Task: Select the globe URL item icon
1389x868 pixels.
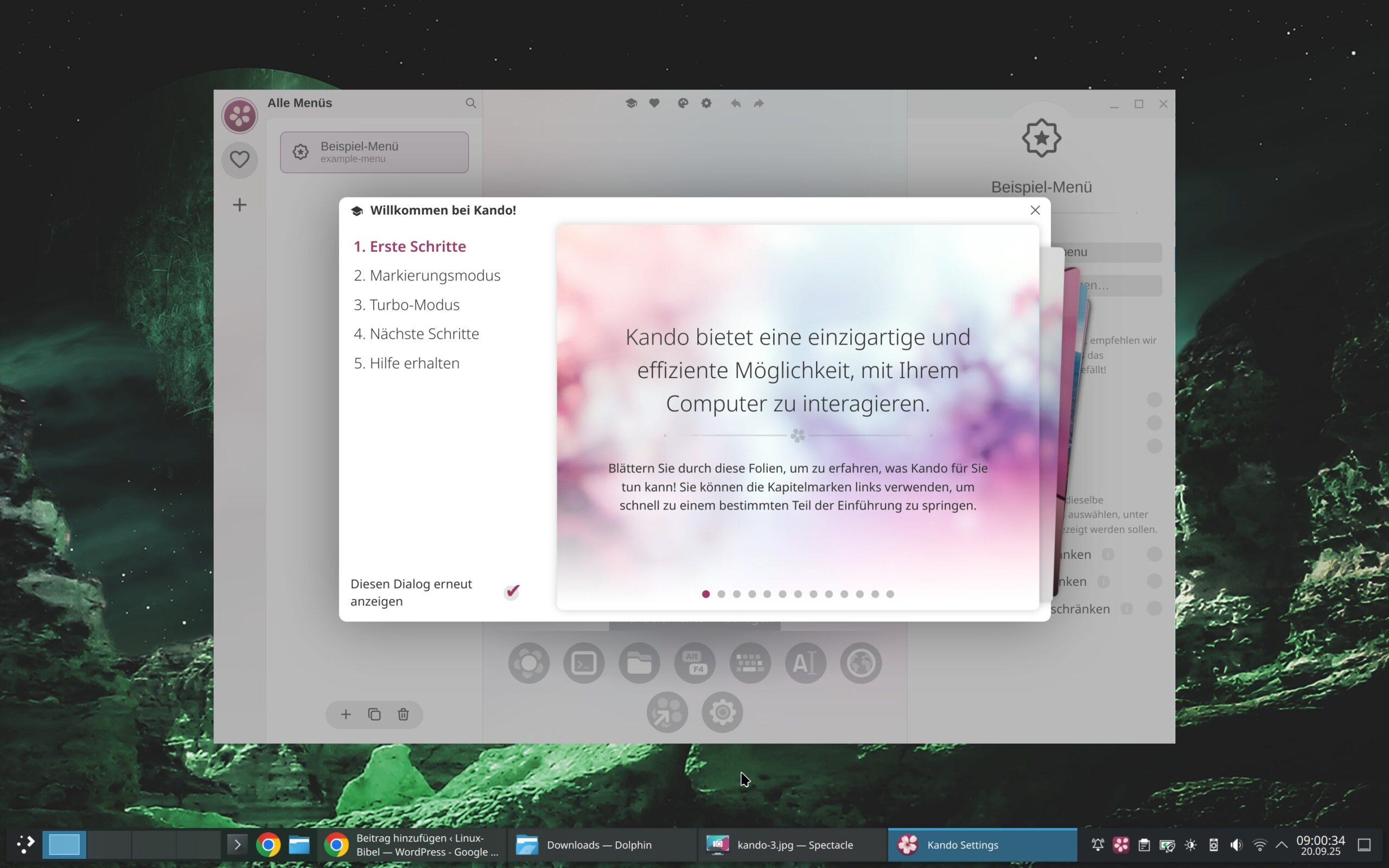Action: [861, 663]
